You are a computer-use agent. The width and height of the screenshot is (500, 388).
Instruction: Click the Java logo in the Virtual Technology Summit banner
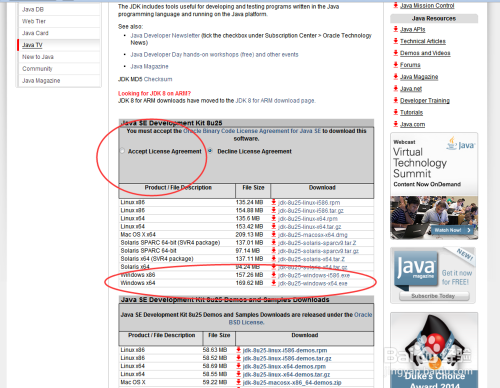(x=461, y=144)
